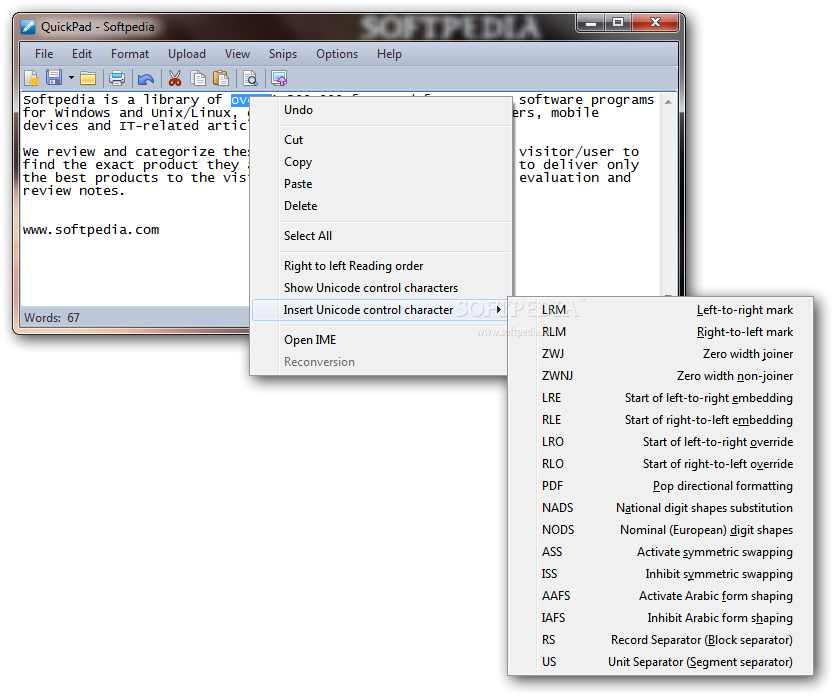834x696 pixels.
Task: Choose Undo in the context menu
Action: tap(380, 110)
